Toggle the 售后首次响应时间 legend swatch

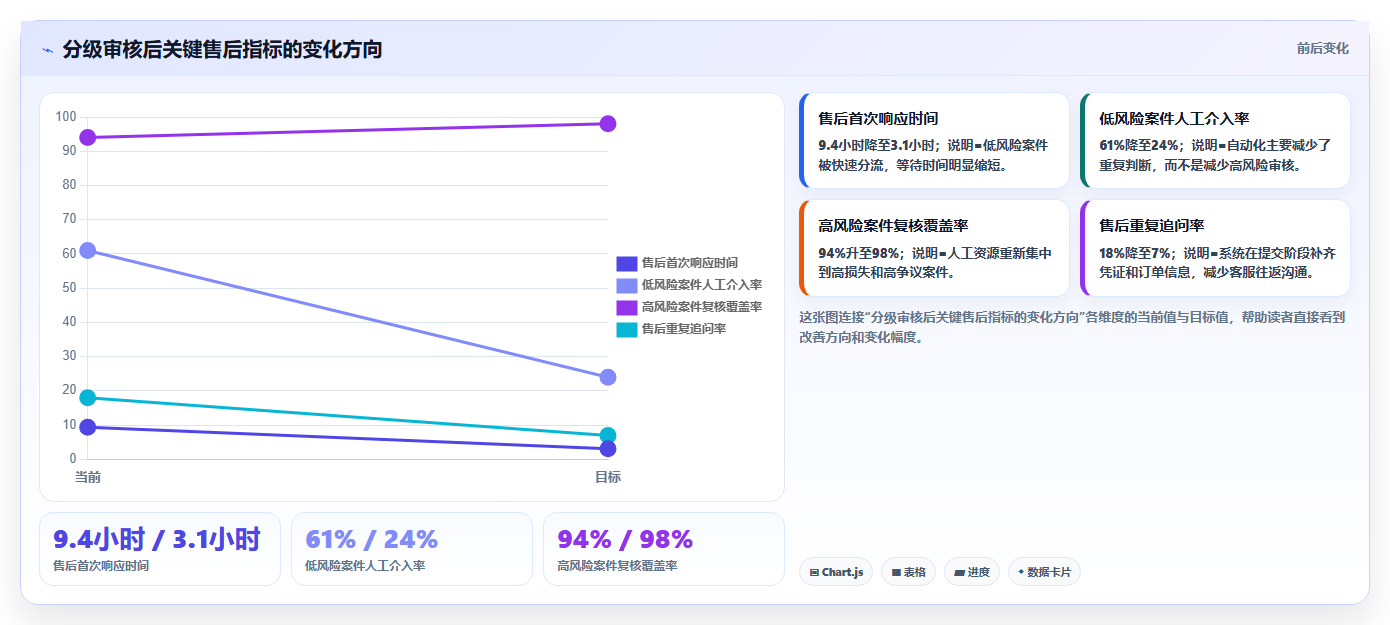point(626,263)
